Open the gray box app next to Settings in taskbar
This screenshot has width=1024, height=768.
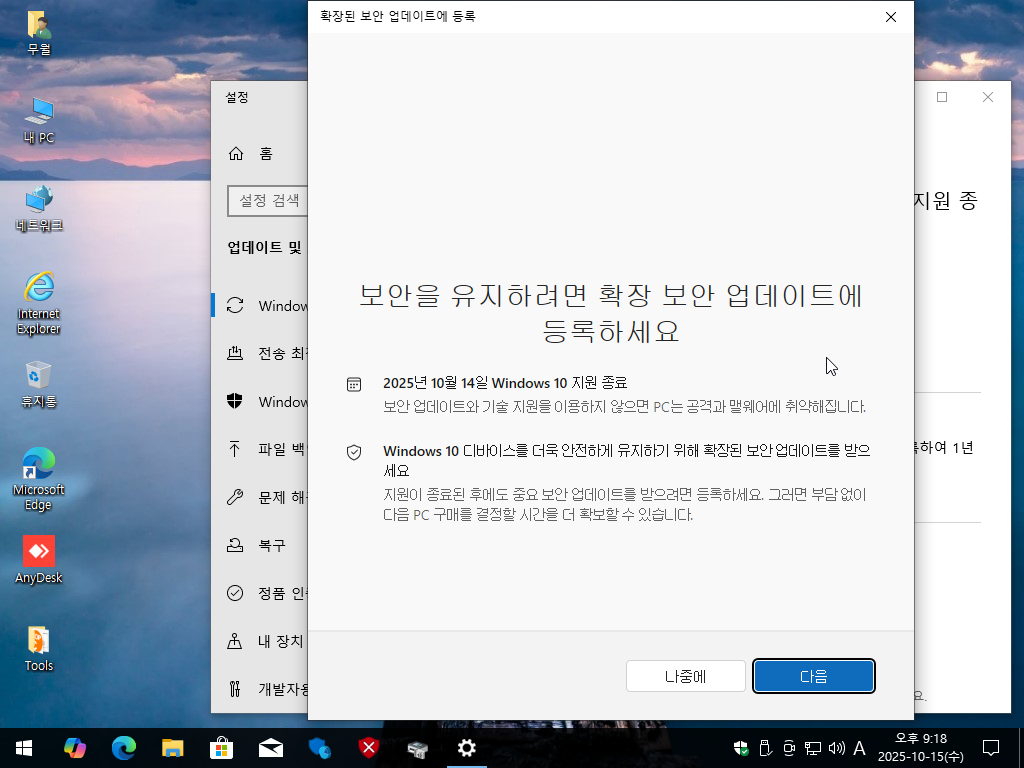[417, 748]
